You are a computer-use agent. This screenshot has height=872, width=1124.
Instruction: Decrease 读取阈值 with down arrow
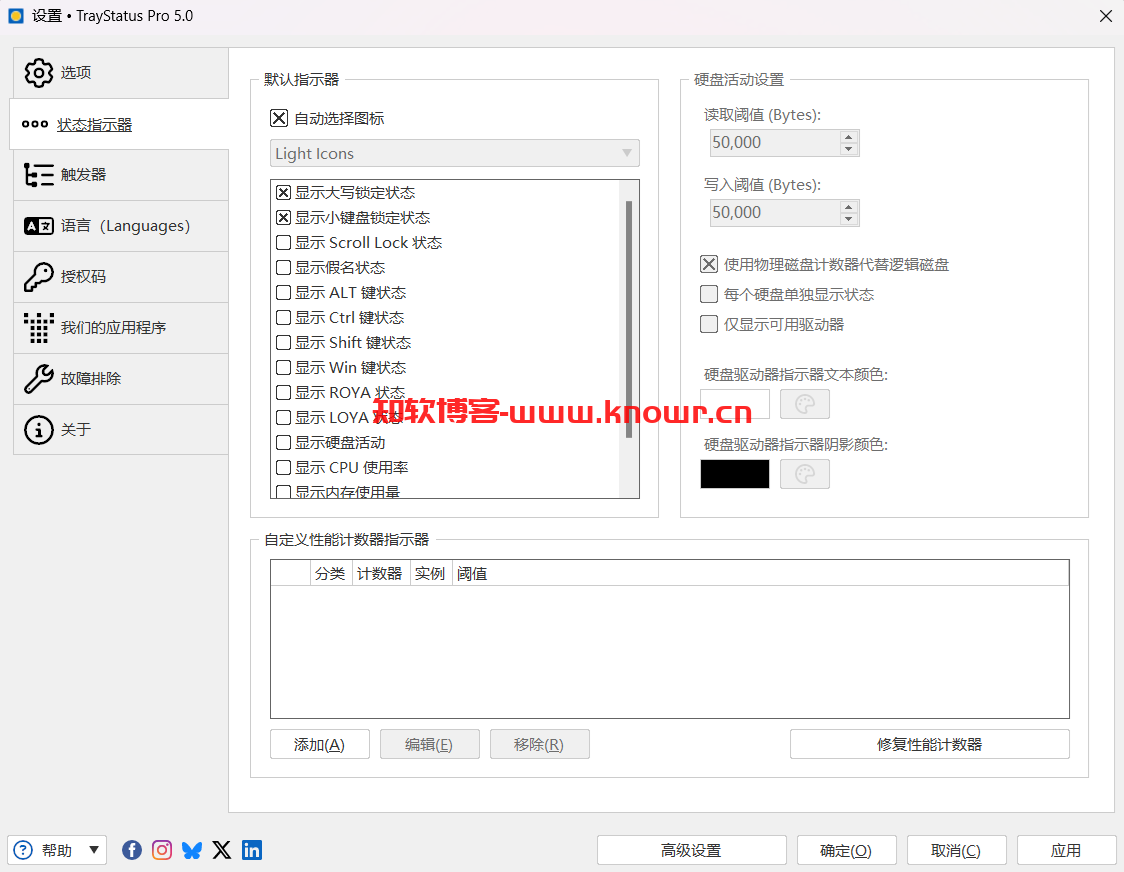tap(849, 149)
